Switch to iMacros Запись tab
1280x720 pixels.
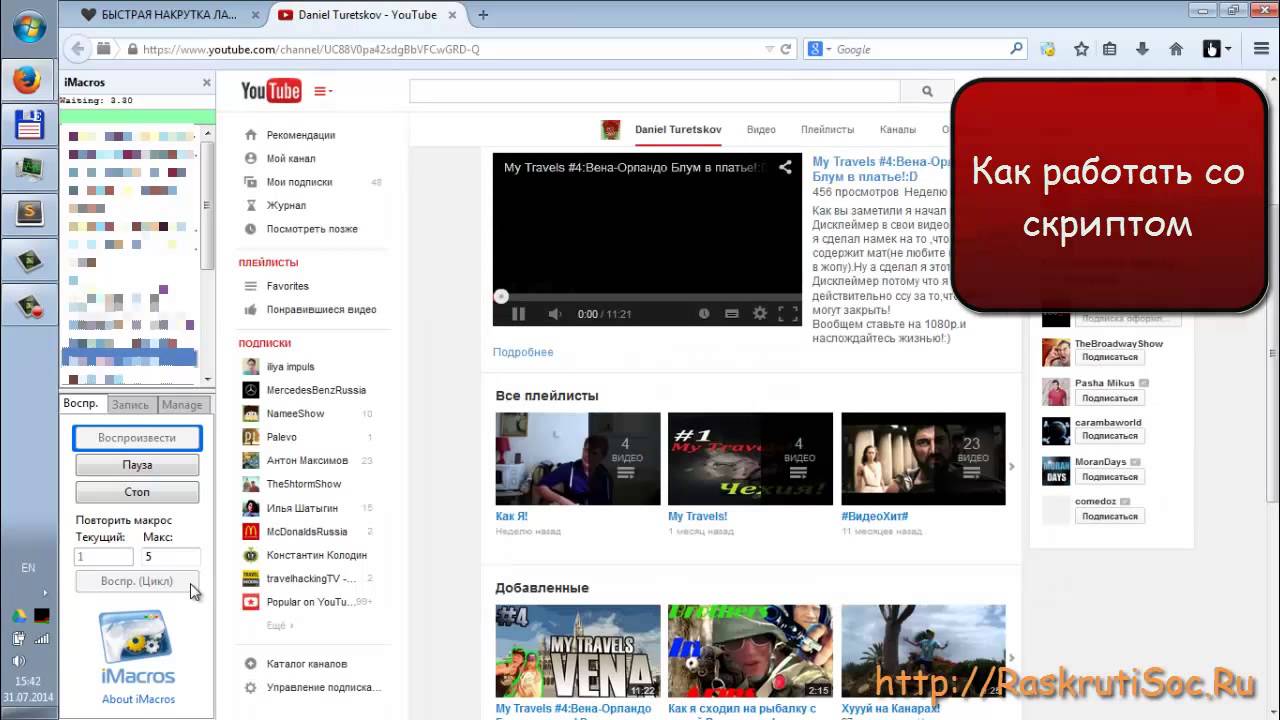tap(130, 404)
